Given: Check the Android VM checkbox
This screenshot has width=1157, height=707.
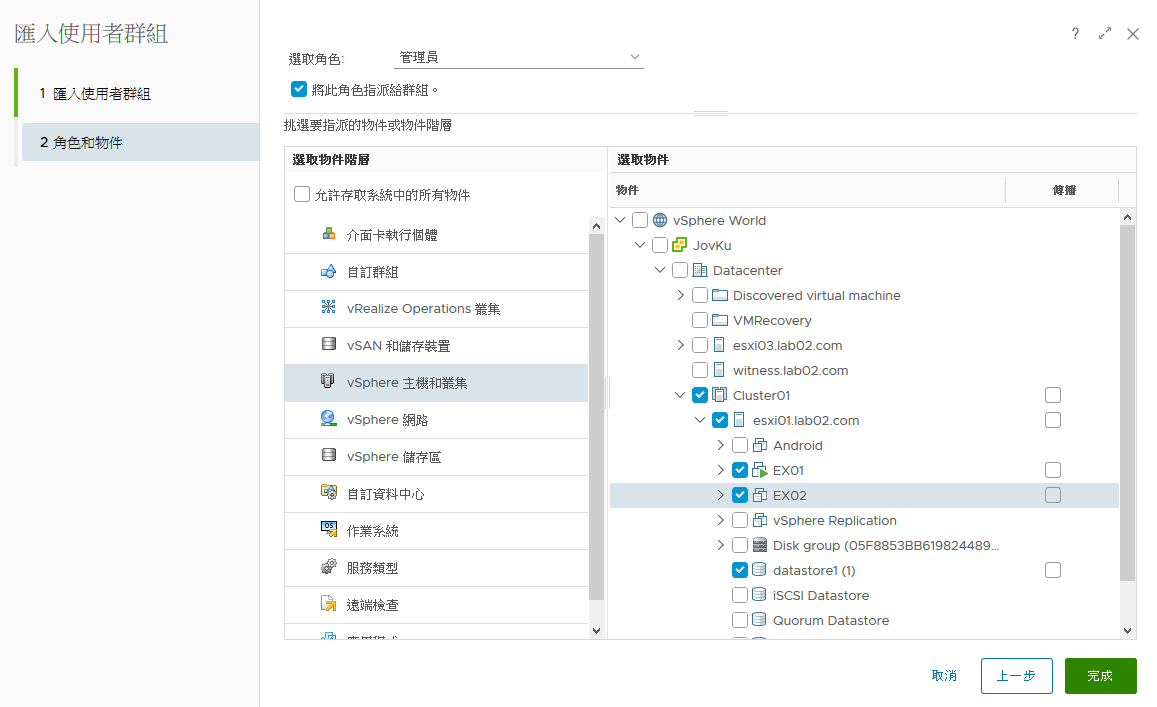Looking at the screenshot, I should click(x=739, y=445).
